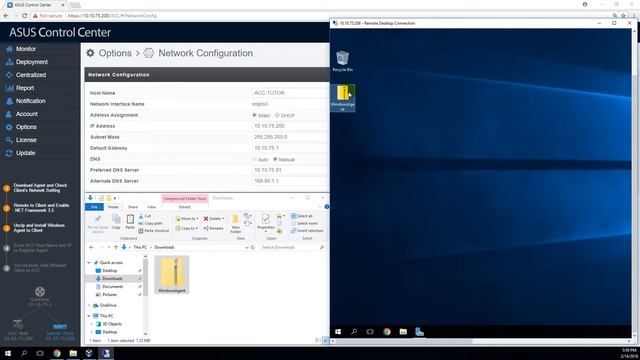Click Cut in the Clipboard group
This screenshot has height=360, width=640.
[145, 216]
